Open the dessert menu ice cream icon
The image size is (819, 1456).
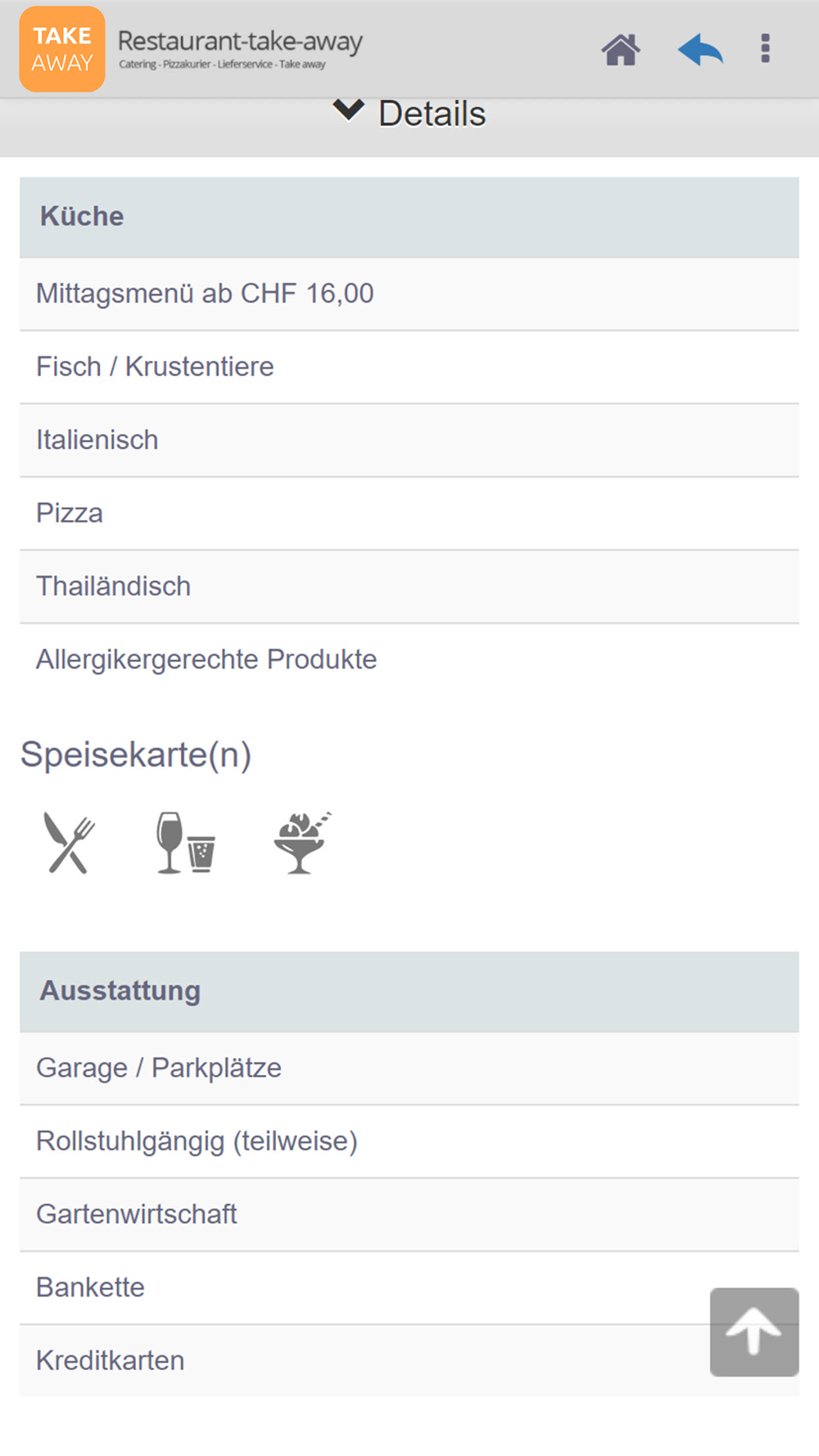301,843
